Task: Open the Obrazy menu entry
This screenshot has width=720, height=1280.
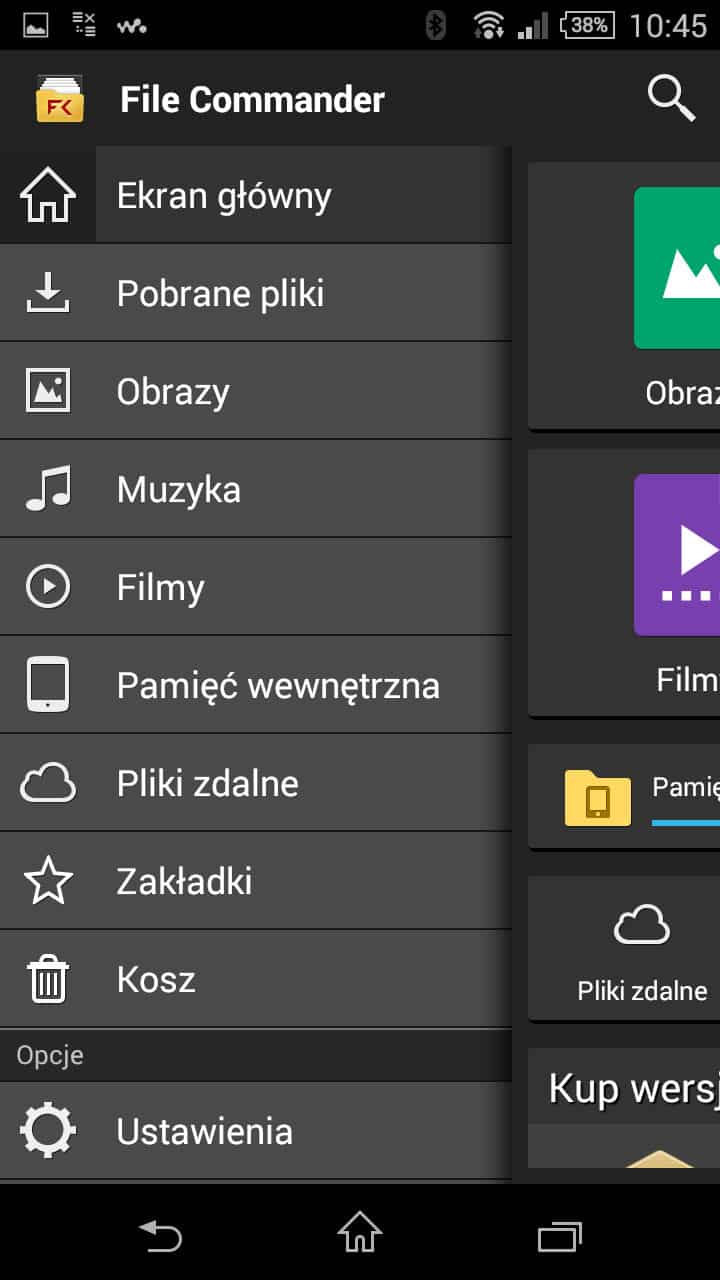Action: [173, 392]
